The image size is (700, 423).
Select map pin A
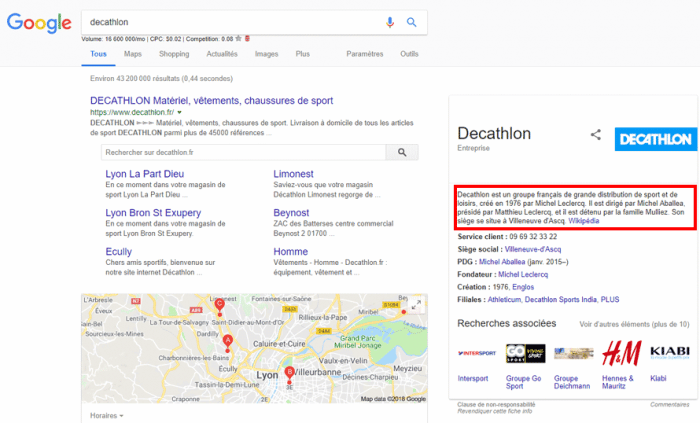(x=228, y=343)
